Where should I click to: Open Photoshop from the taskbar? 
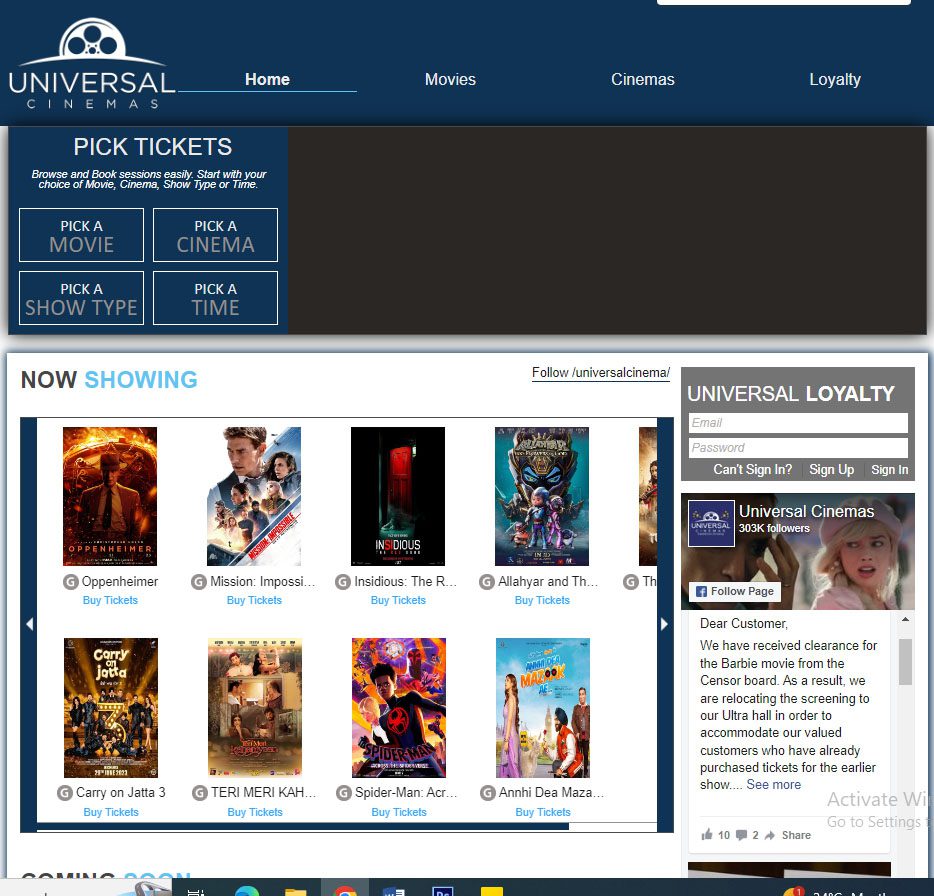pos(442,890)
